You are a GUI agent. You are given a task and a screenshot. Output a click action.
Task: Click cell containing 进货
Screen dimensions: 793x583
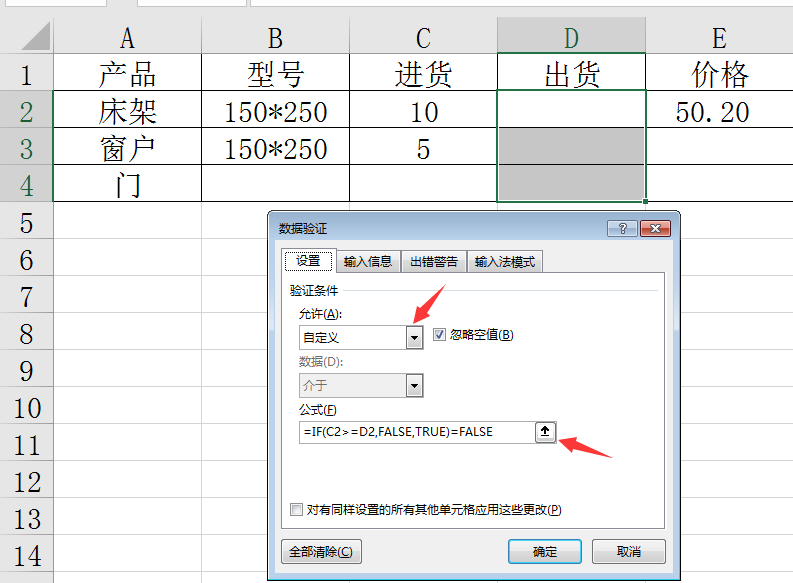coord(423,72)
